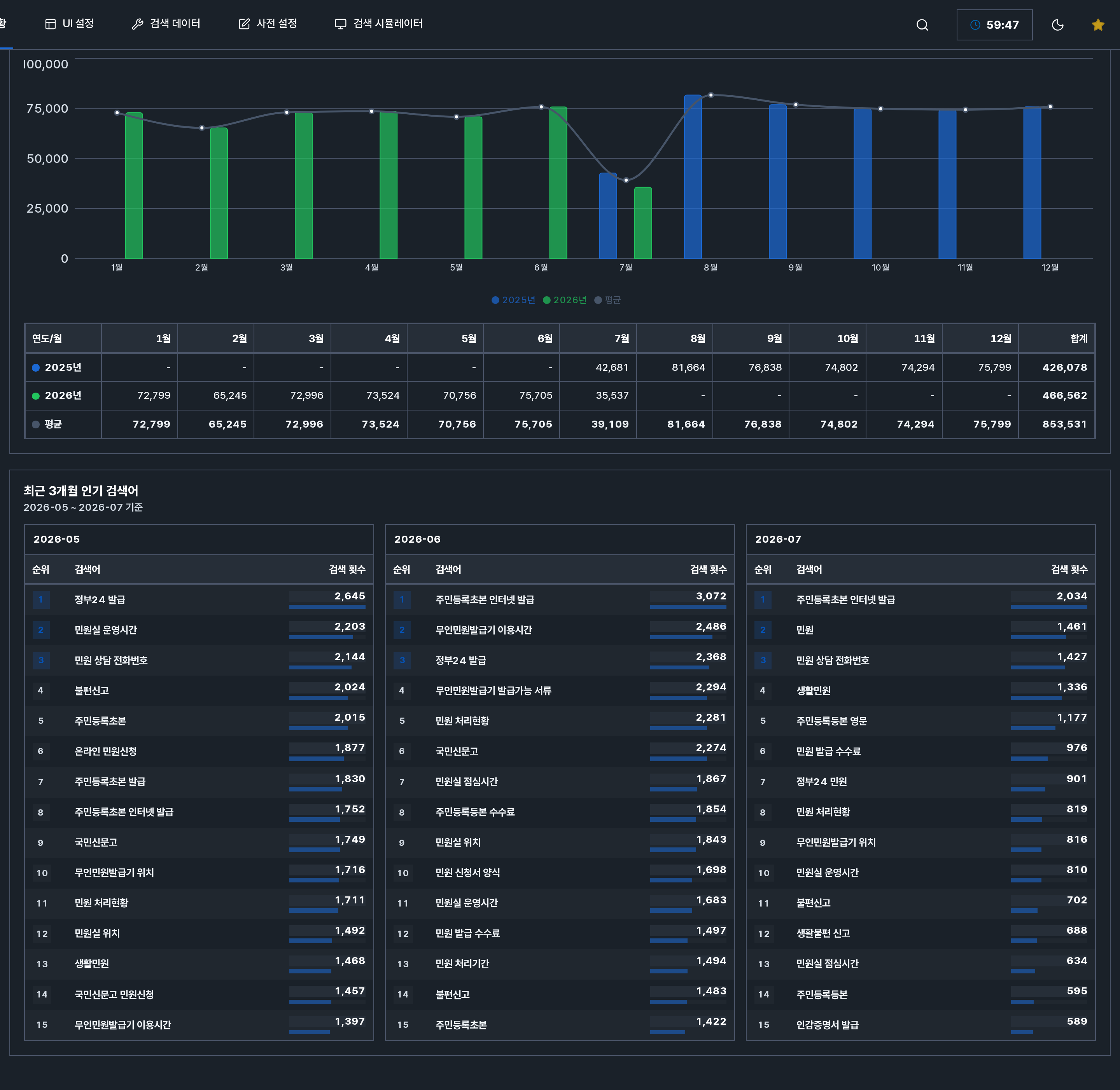The height and width of the screenshot is (1090, 1120).
Task: Click the blue 2025년 8월 bar
Action: (x=693, y=176)
